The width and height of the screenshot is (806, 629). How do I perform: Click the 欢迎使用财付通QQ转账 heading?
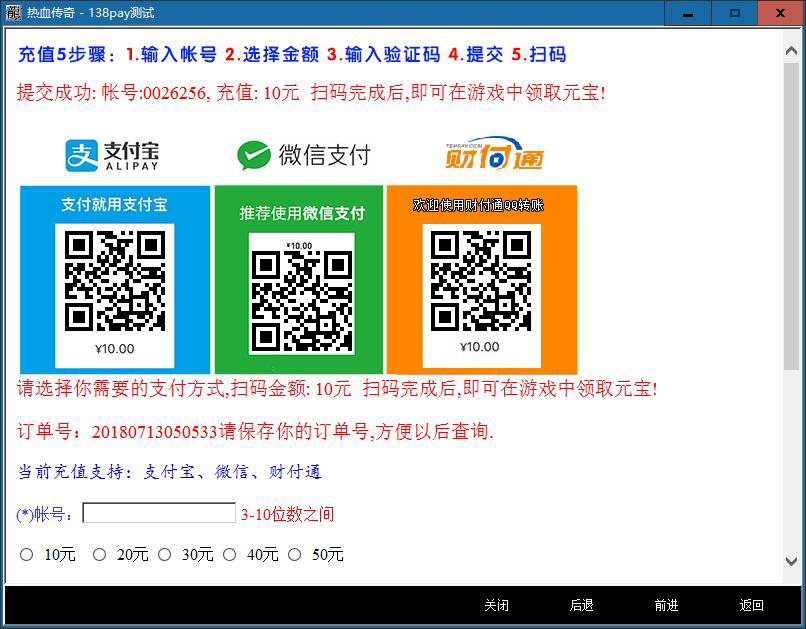(479, 205)
